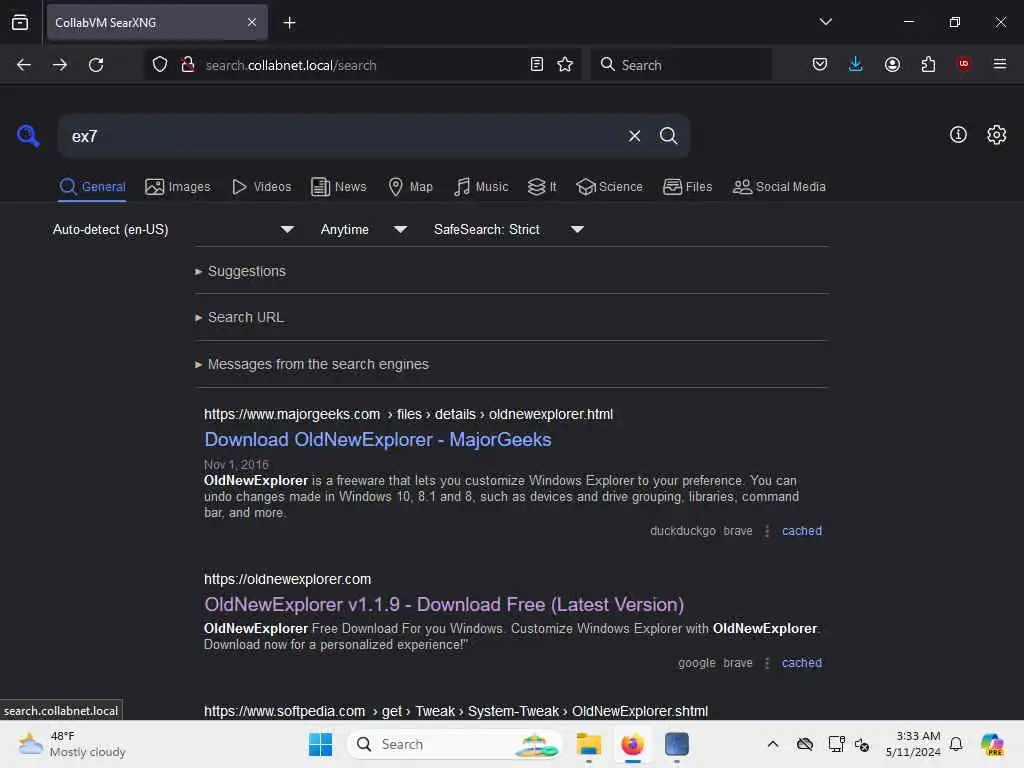
Task: Click the SearXNG logo magnifier
Action: pyautogui.click(x=28, y=135)
